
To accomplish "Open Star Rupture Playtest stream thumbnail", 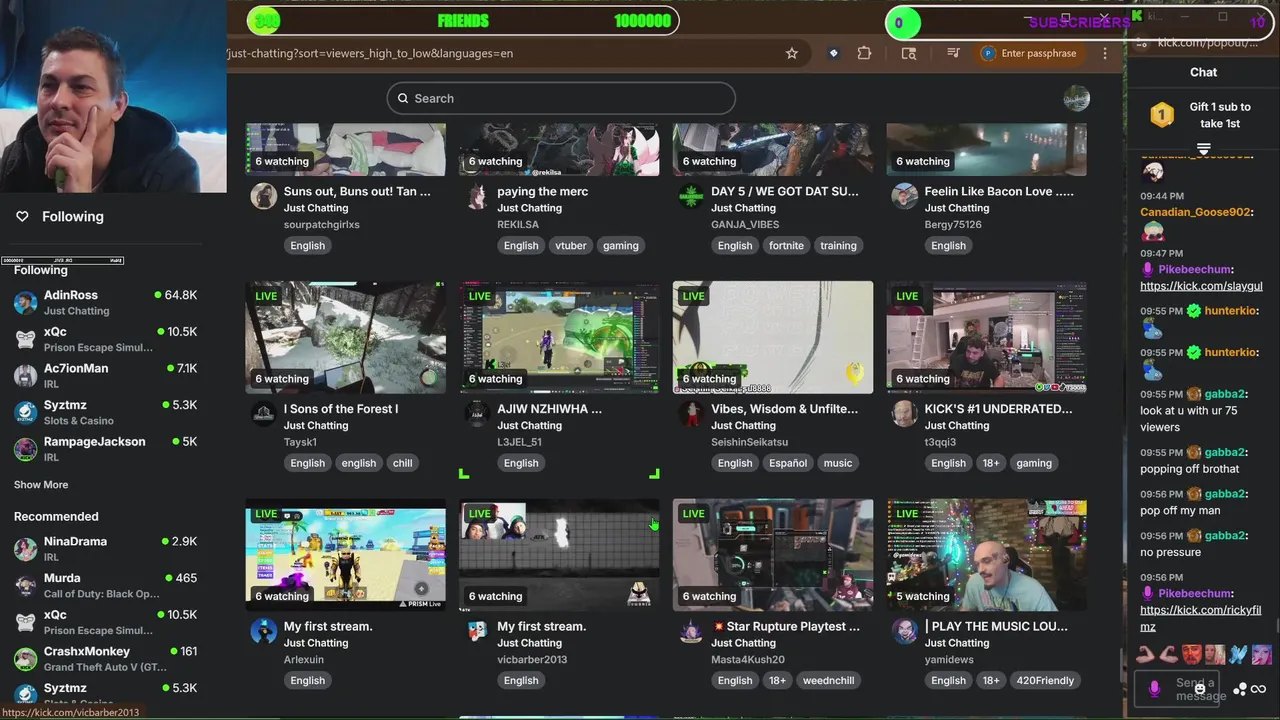I will 773,555.
